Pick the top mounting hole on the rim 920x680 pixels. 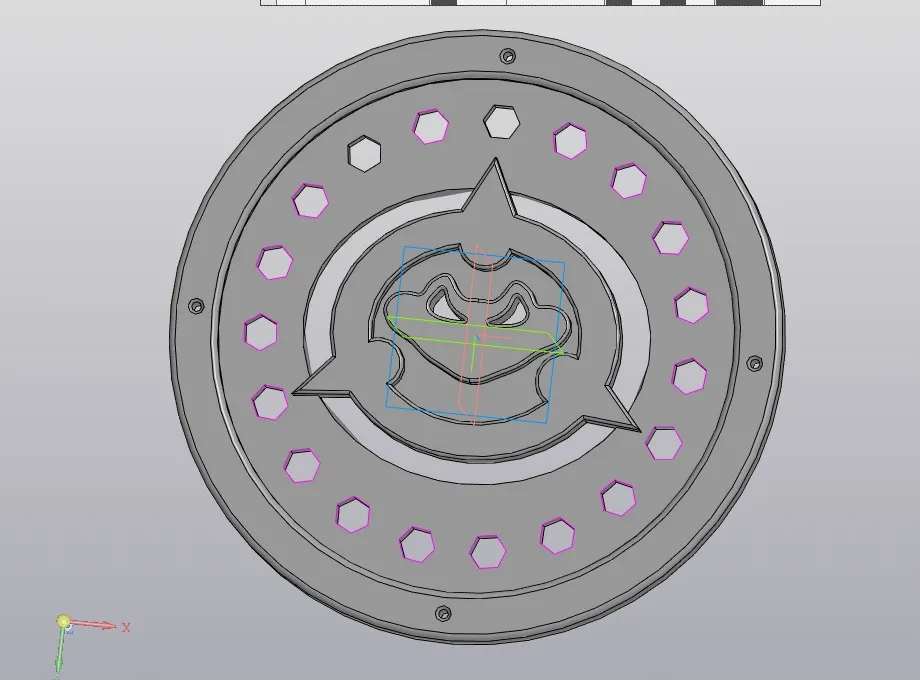click(508, 56)
